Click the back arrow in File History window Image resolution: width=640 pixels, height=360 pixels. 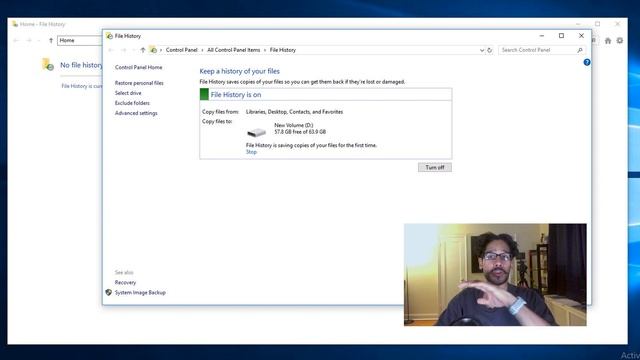click(x=111, y=50)
